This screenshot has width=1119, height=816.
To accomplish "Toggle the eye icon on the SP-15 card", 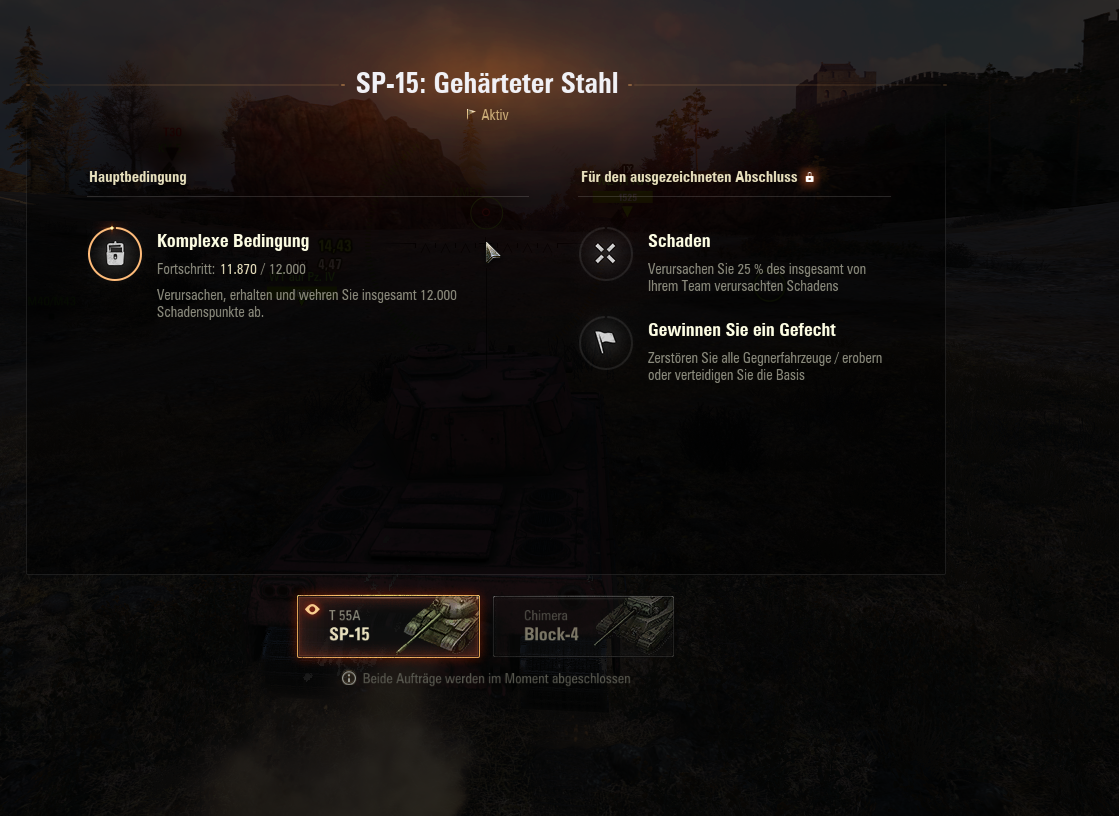I will point(312,609).
